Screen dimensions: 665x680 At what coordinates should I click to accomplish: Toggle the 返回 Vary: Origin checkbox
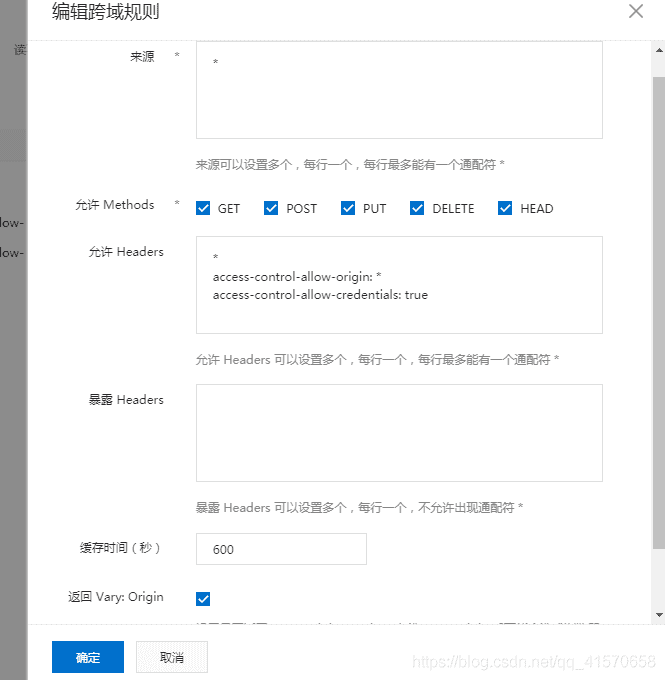click(x=203, y=599)
